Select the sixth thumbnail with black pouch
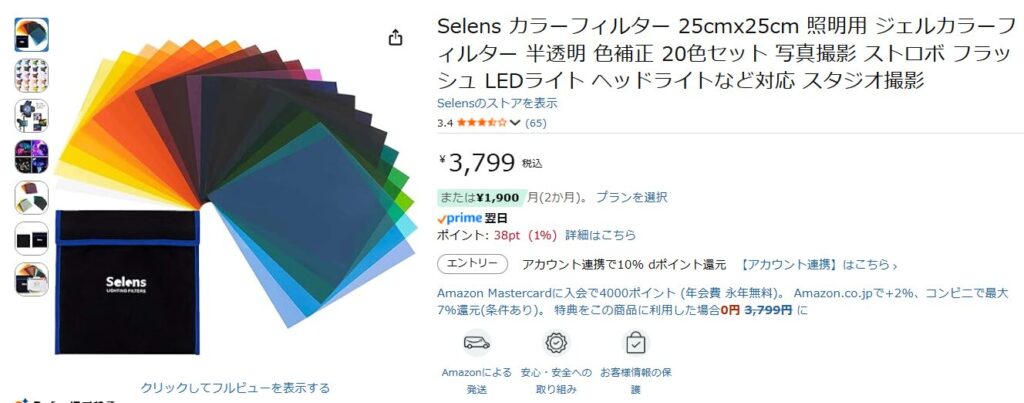The width and height of the screenshot is (1024, 403). pyautogui.click(x=32, y=238)
